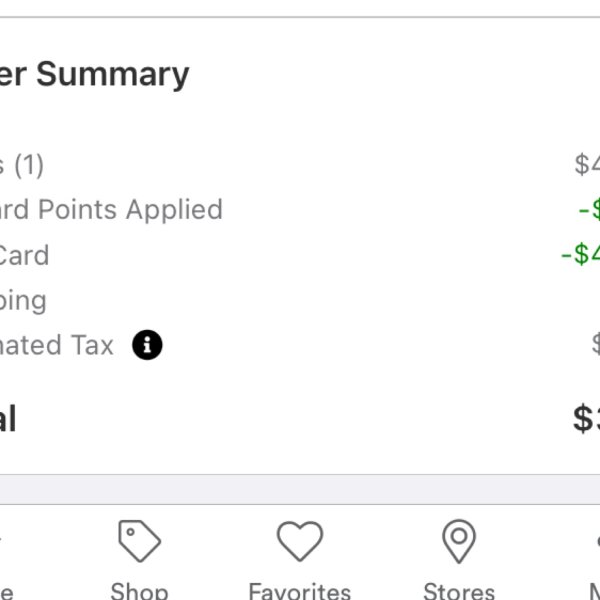Click the Gift Card row label

point(24,255)
